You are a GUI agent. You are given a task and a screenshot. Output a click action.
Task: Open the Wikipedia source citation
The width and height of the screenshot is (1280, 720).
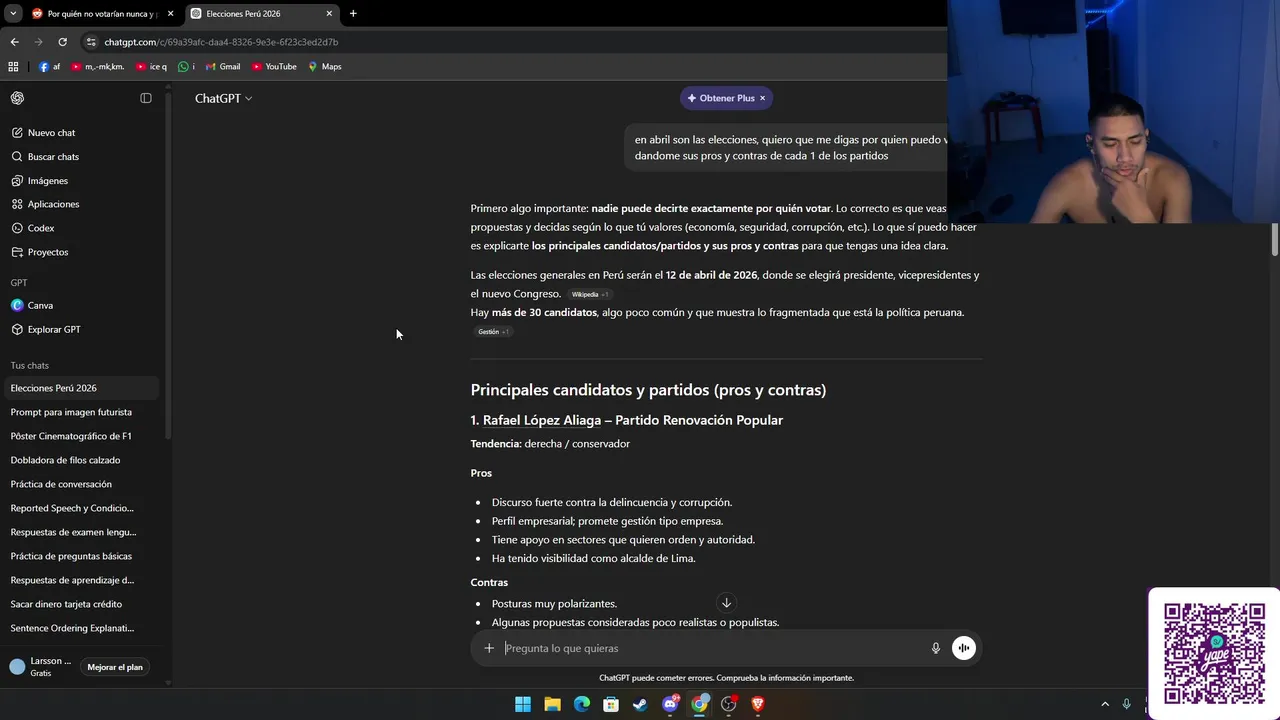click(x=589, y=294)
